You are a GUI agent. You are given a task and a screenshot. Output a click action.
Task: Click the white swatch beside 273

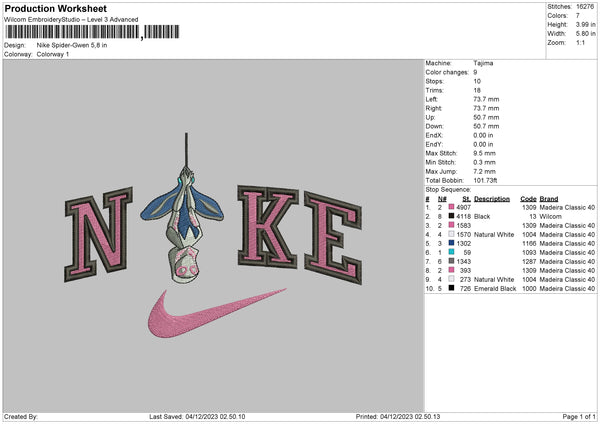tap(452, 279)
